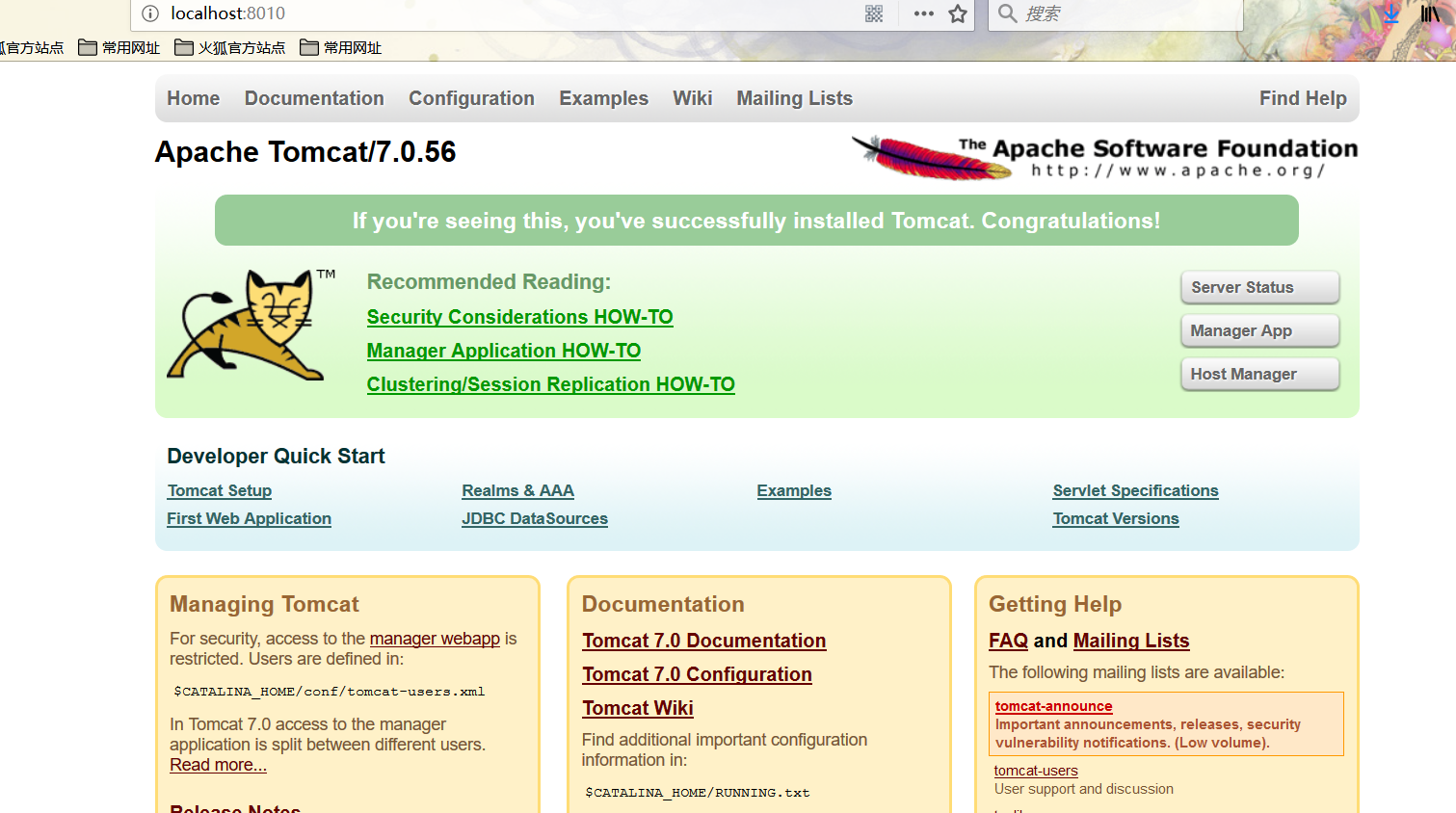The height and width of the screenshot is (813, 1456).
Task: Click the Host Manager button
Action: click(x=1260, y=374)
